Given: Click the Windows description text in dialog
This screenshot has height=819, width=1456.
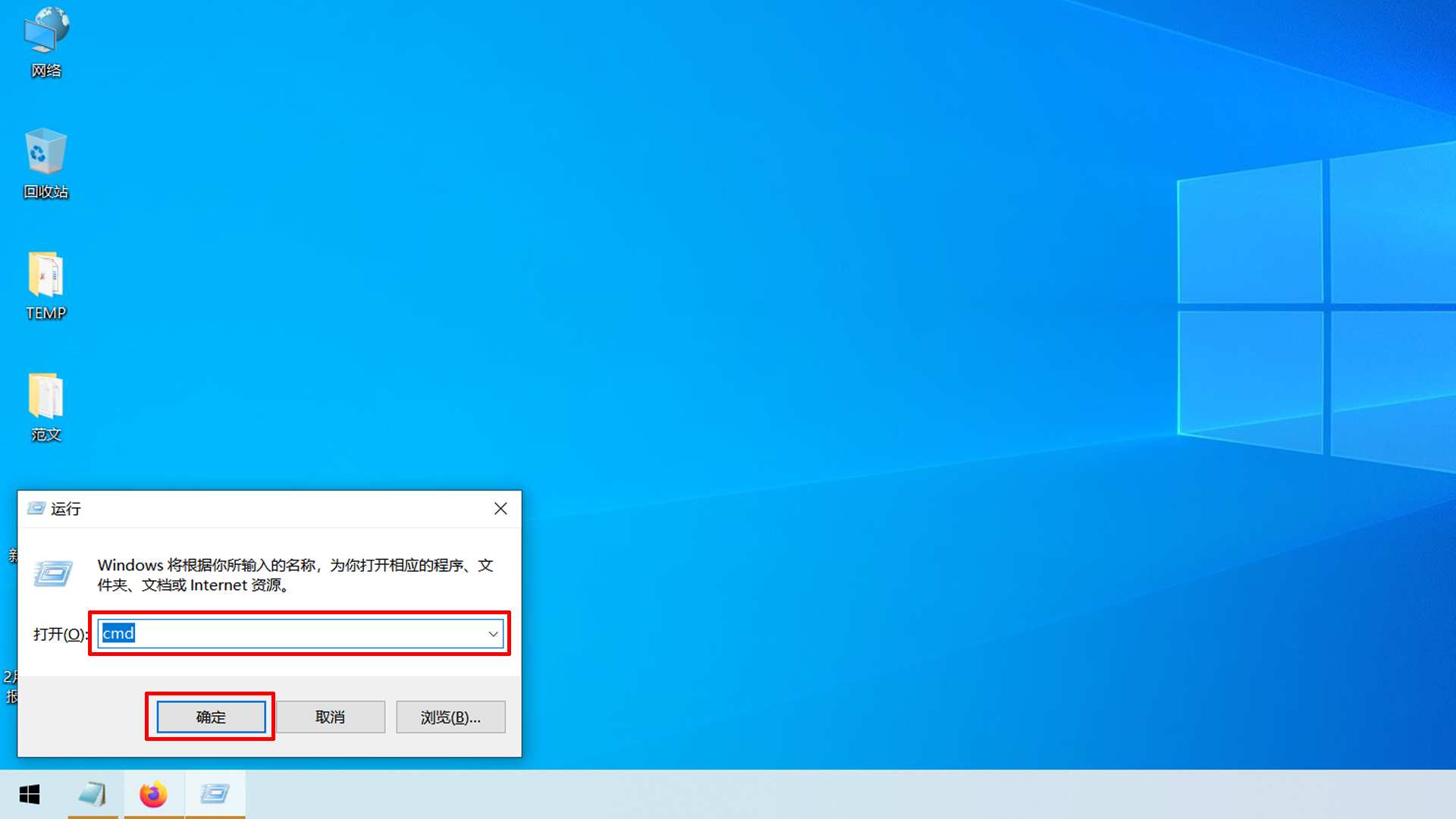Looking at the screenshot, I should point(295,575).
